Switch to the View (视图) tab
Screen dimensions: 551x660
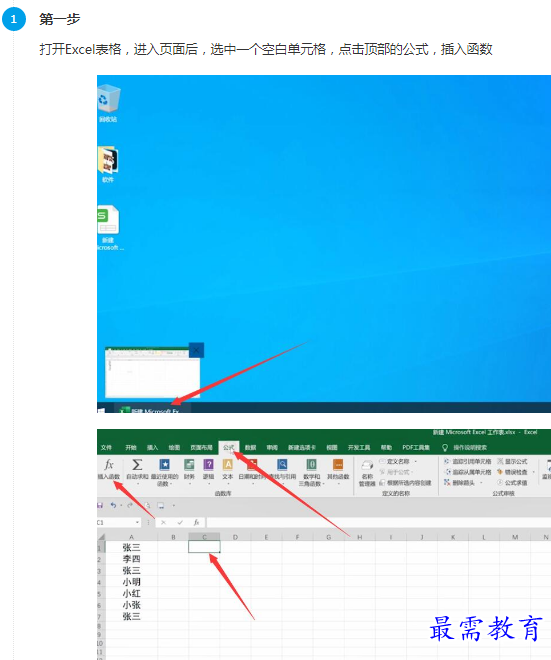click(x=332, y=447)
